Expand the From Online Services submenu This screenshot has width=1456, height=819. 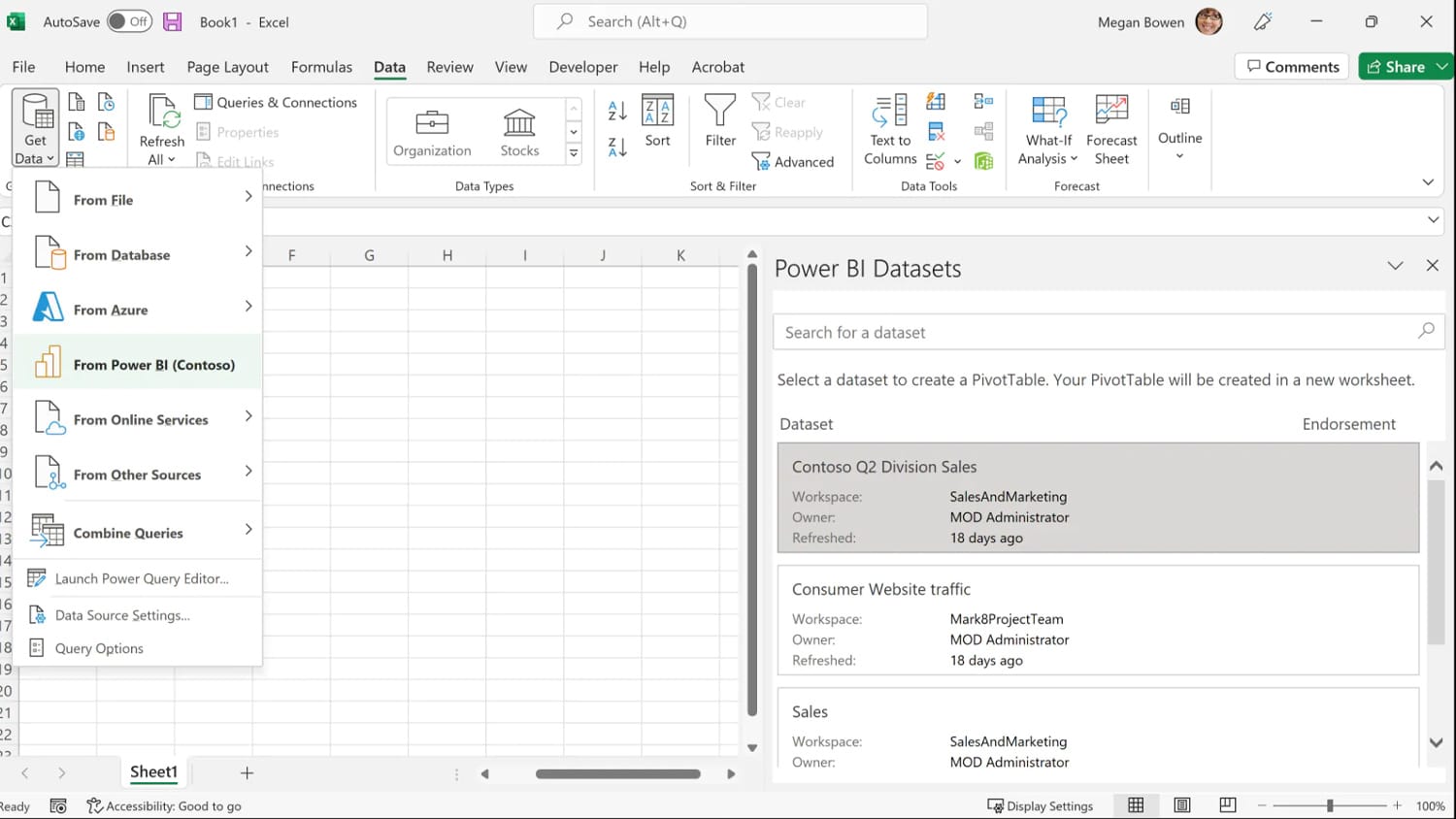pos(139,419)
